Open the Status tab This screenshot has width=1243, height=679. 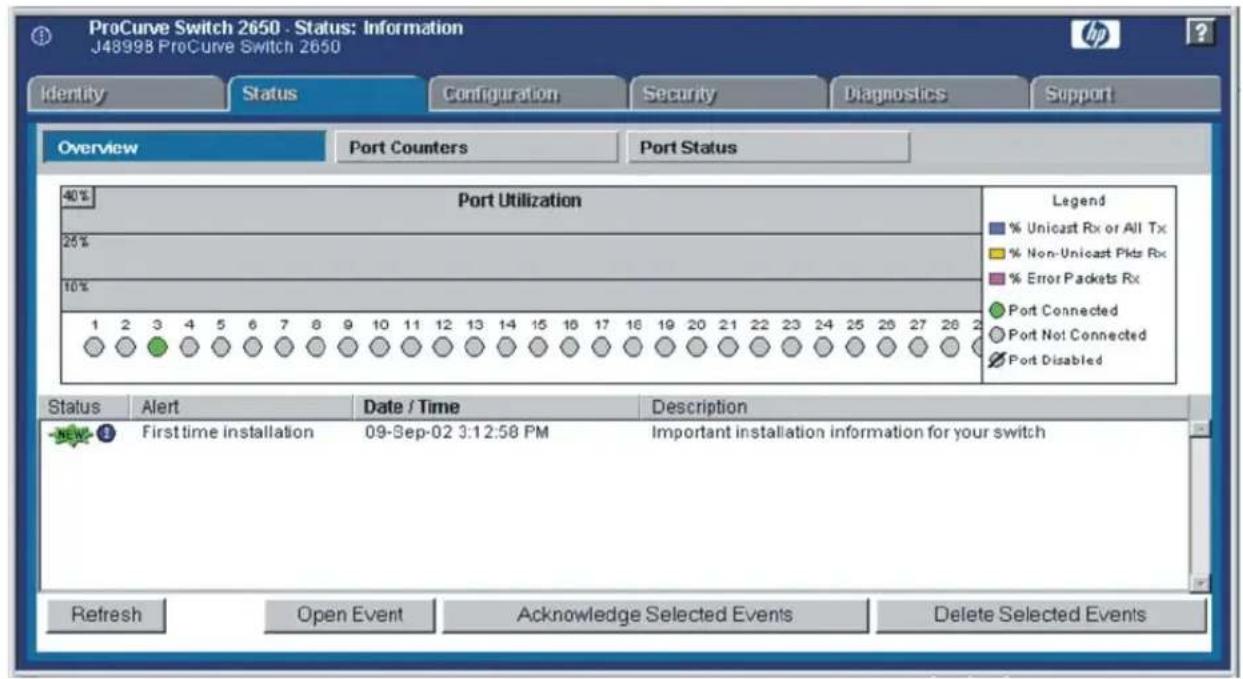pos(328,94)
